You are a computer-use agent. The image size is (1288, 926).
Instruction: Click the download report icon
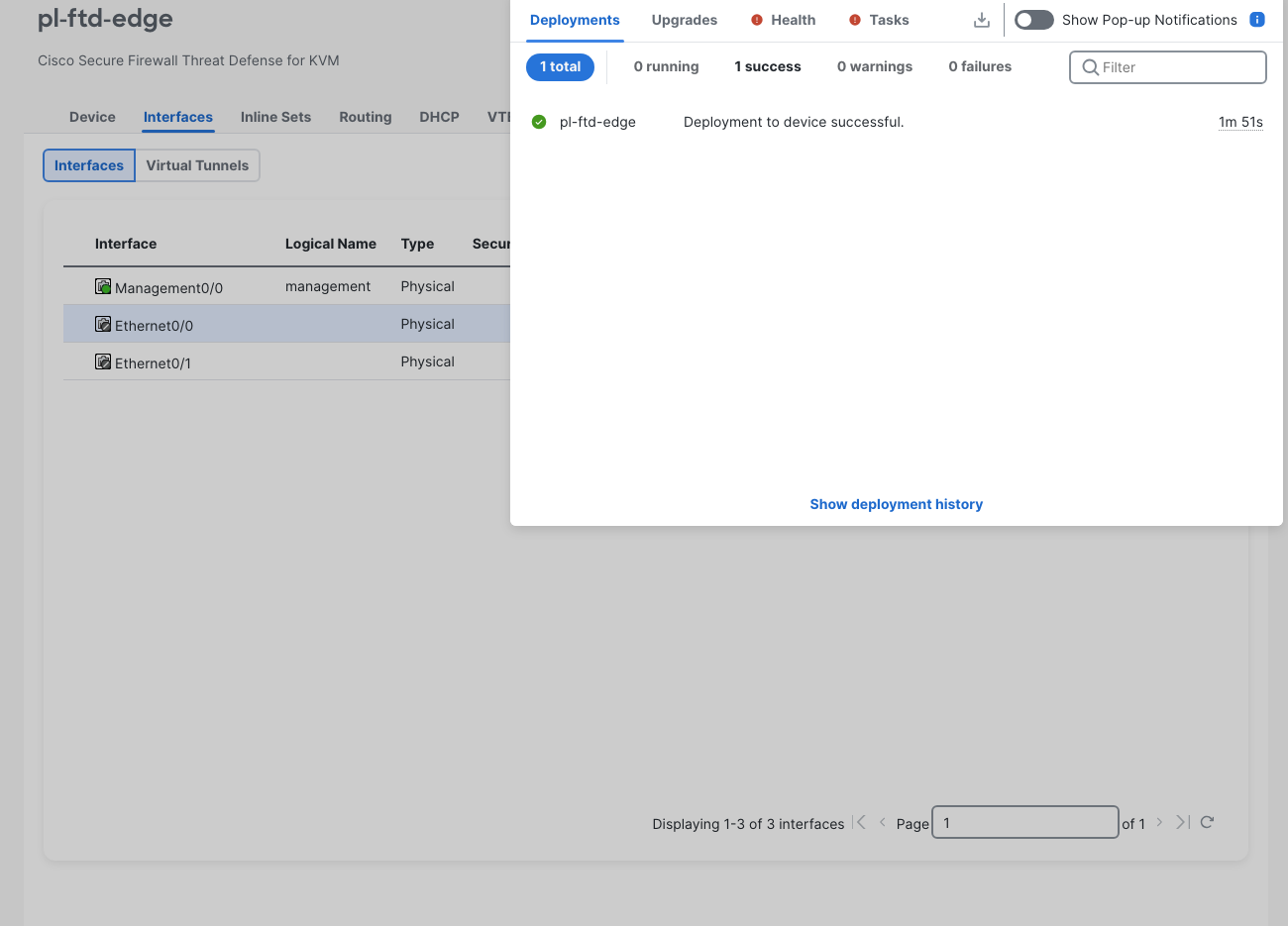[982, 20]
